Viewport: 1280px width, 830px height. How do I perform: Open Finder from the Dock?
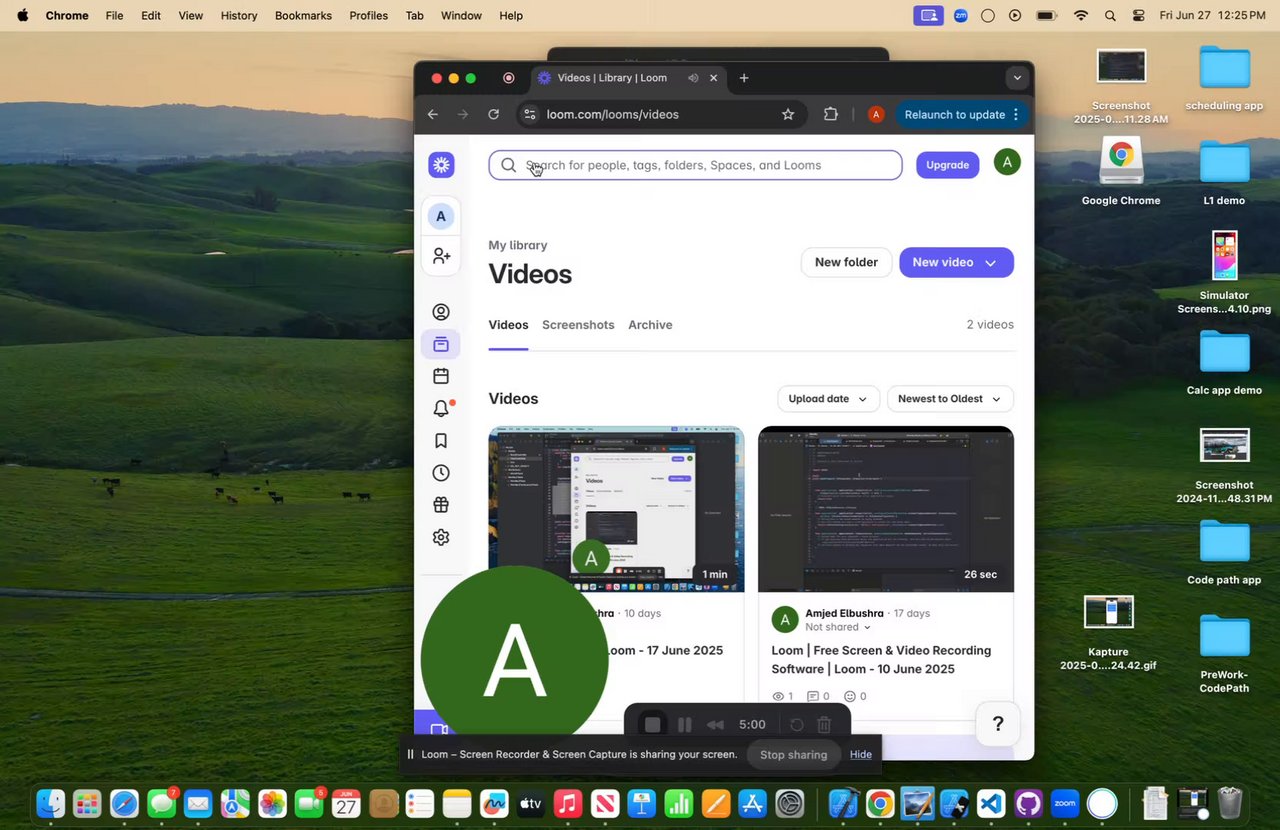tap(51, 802)
